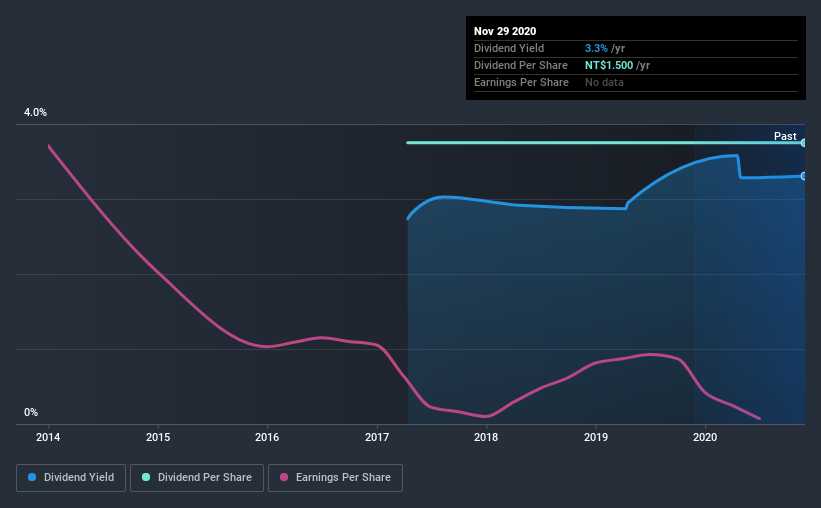
Task: Toggle the Earnings Per Share legend button
Action: pyautogui.click(x=335, y=478)
